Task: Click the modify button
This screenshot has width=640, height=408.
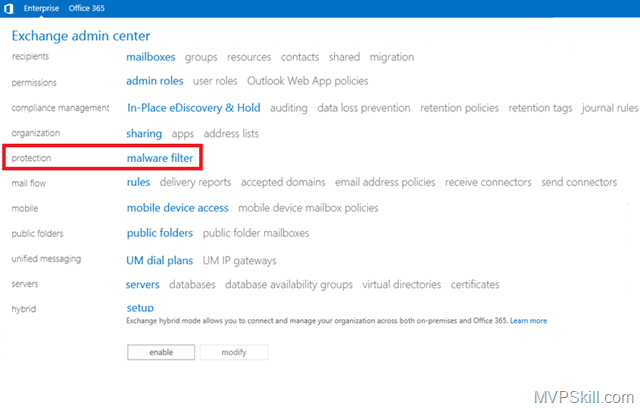Action: (233, 353)
